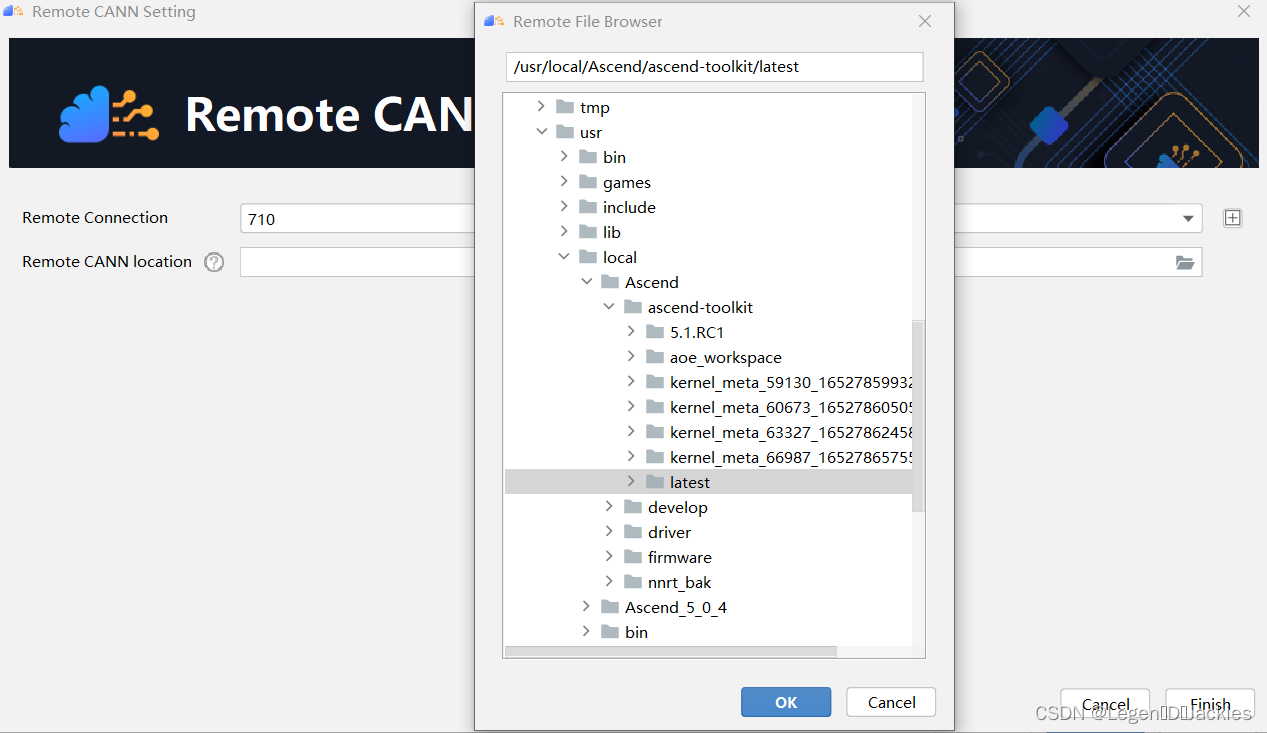The image size is (1267, 733).
Task: Expand the lib folder node
Action: 564,232
